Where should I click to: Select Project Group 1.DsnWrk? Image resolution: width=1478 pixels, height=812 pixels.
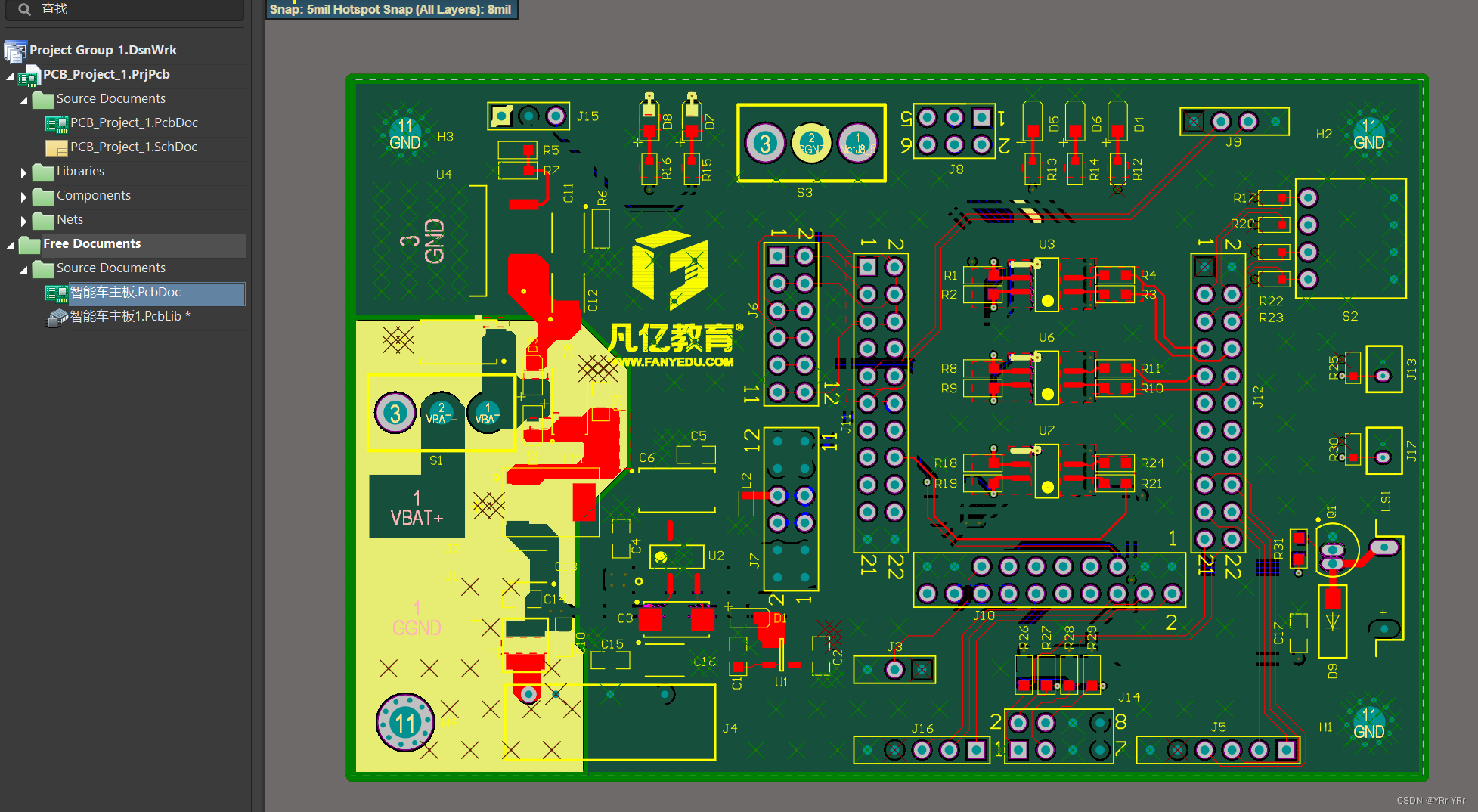(x=103, y=50)
